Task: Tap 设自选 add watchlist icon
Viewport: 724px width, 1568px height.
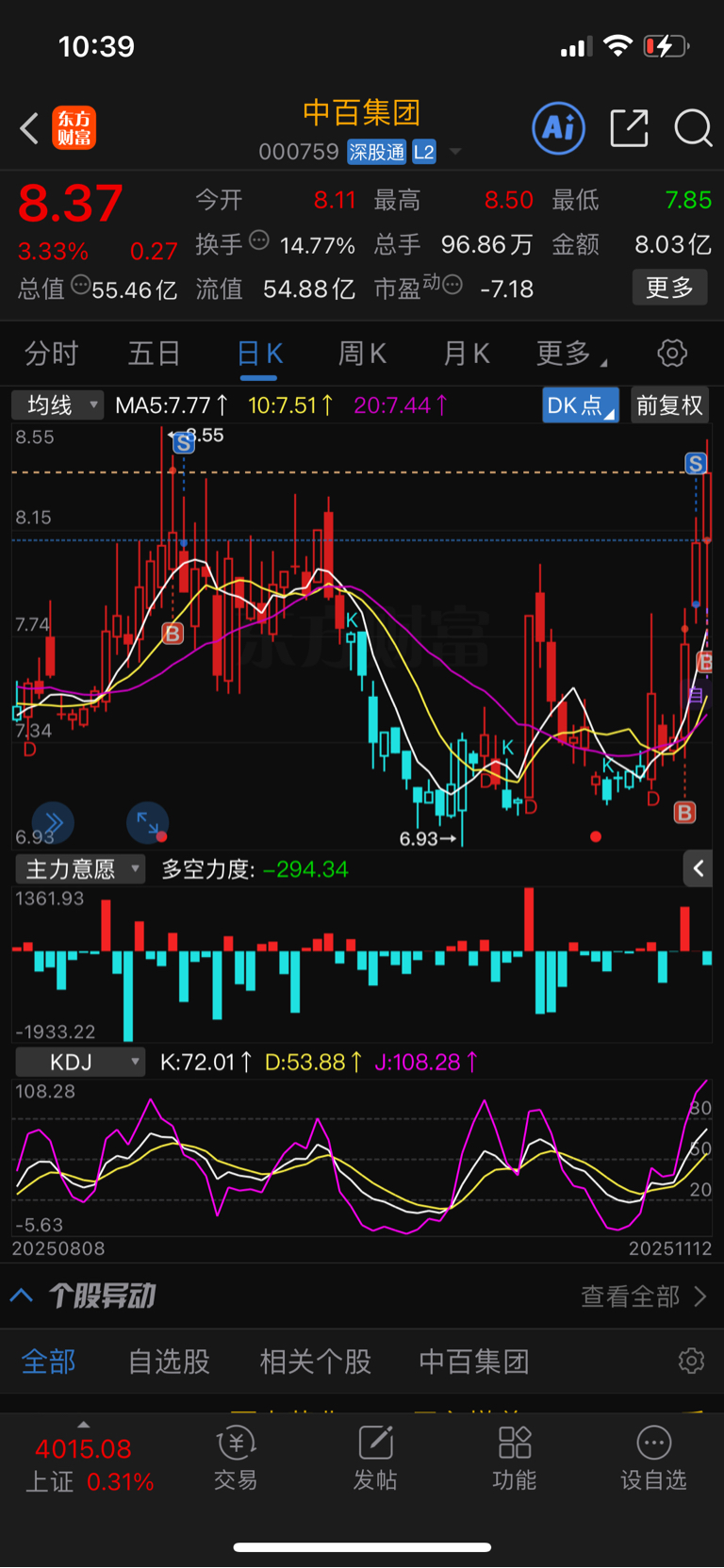Action: (653, 1458)
